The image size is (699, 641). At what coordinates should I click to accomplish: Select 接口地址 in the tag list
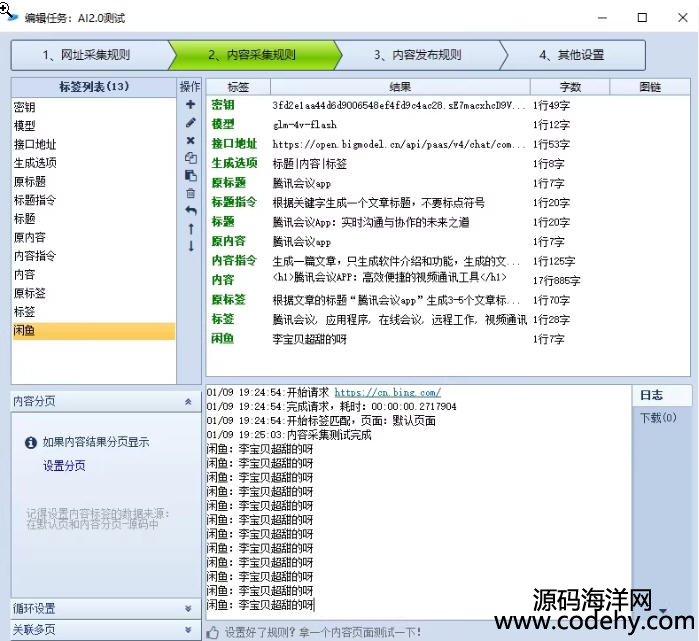94,144
